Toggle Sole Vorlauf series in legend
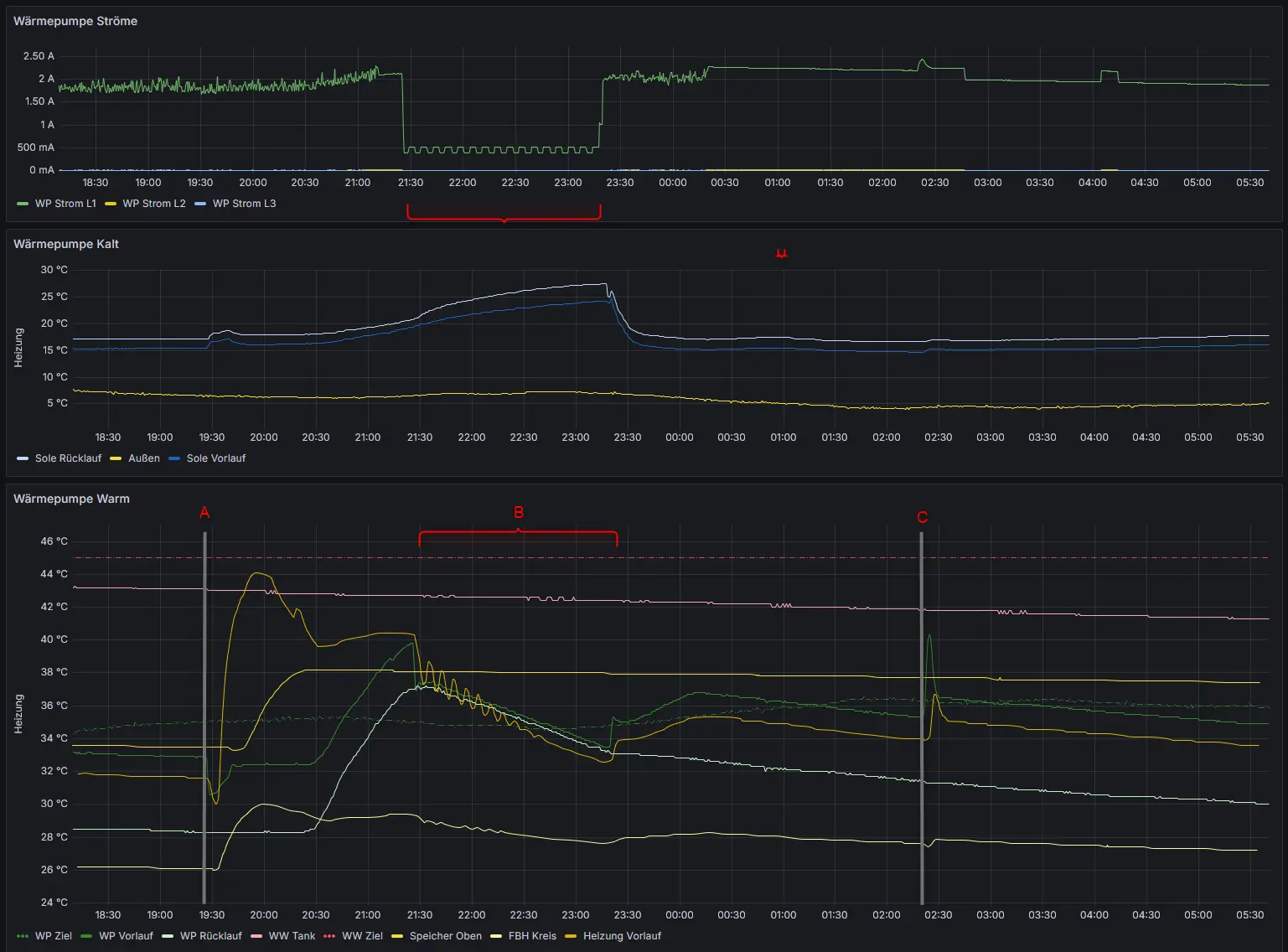This screenshot has width=1288, height=952. (x=216, y=458)
